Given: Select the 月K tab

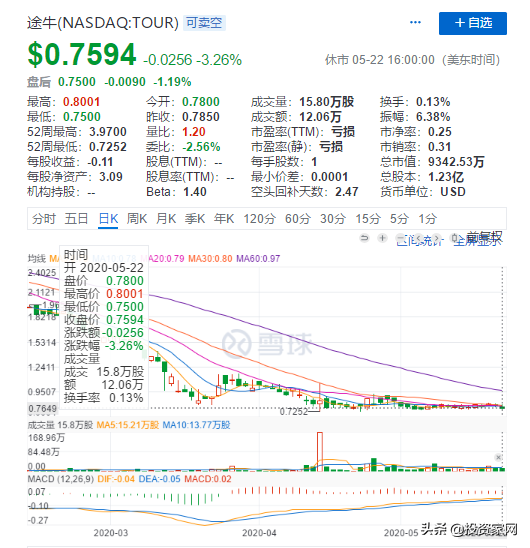Looking at the screenshot, I should click(166, 219).
